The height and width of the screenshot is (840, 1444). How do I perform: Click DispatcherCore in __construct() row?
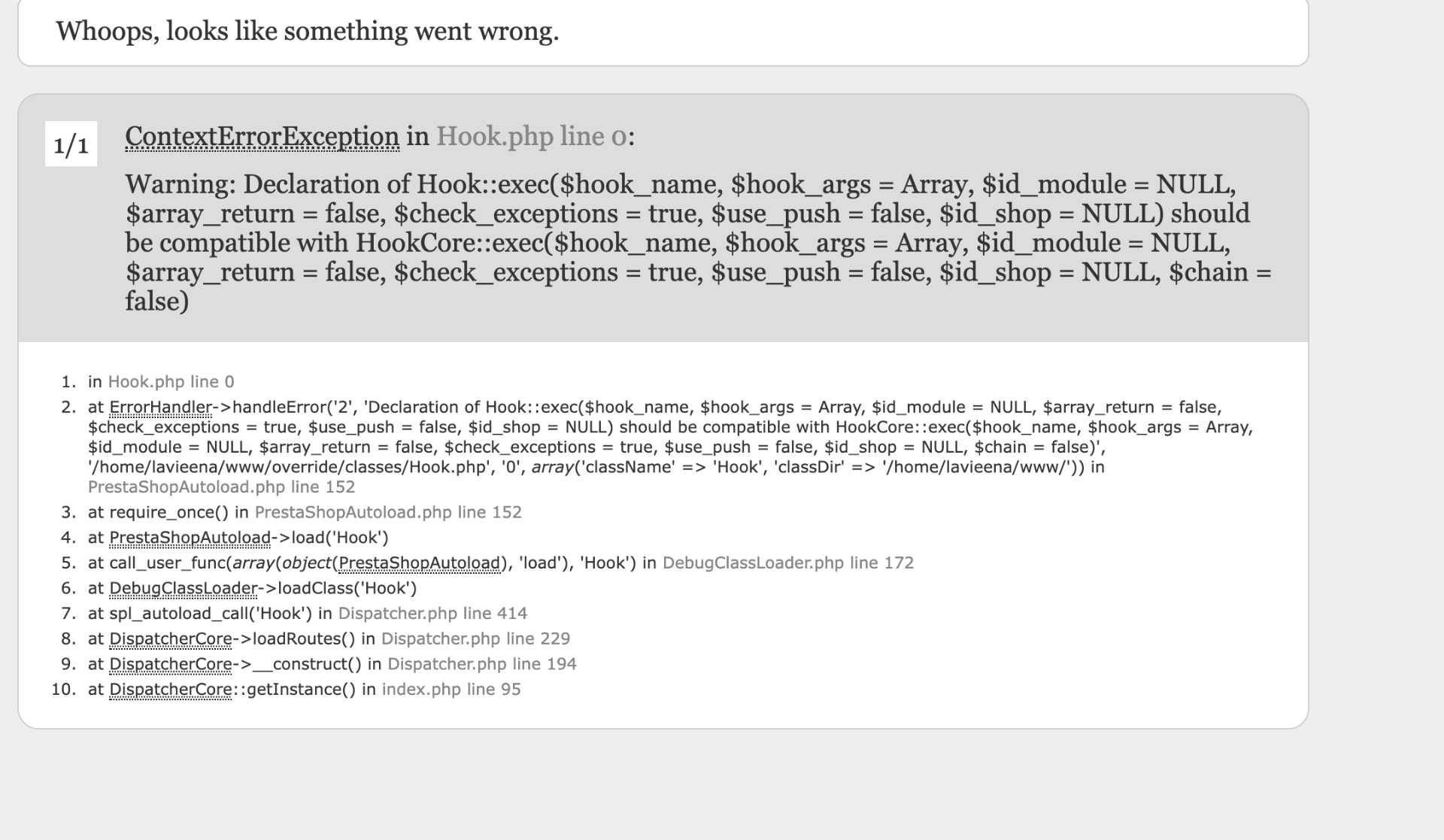171,664
